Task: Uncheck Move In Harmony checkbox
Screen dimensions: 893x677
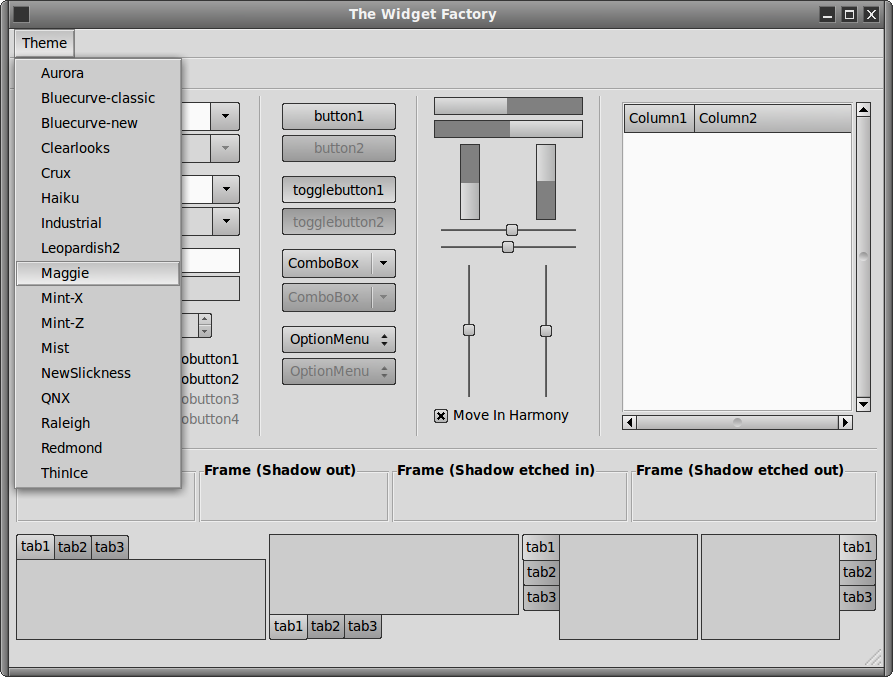Action: coord(441,416)
